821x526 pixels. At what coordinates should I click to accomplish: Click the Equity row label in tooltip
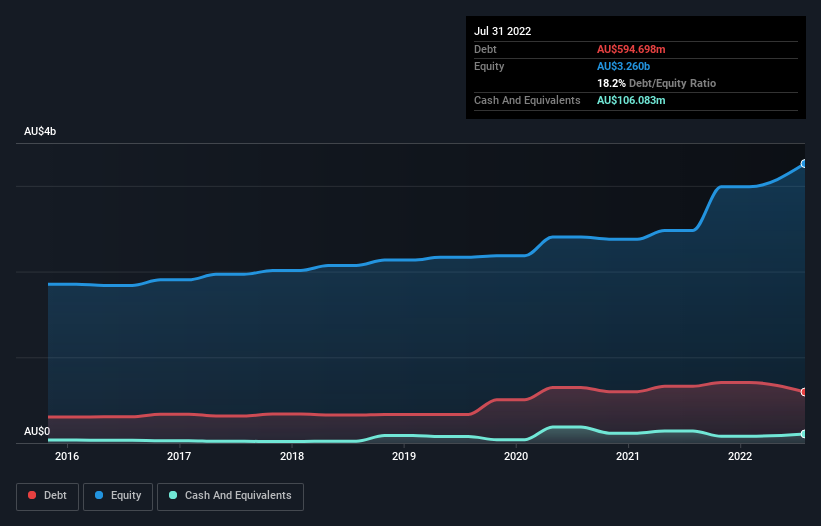click(x=489, y=66)
